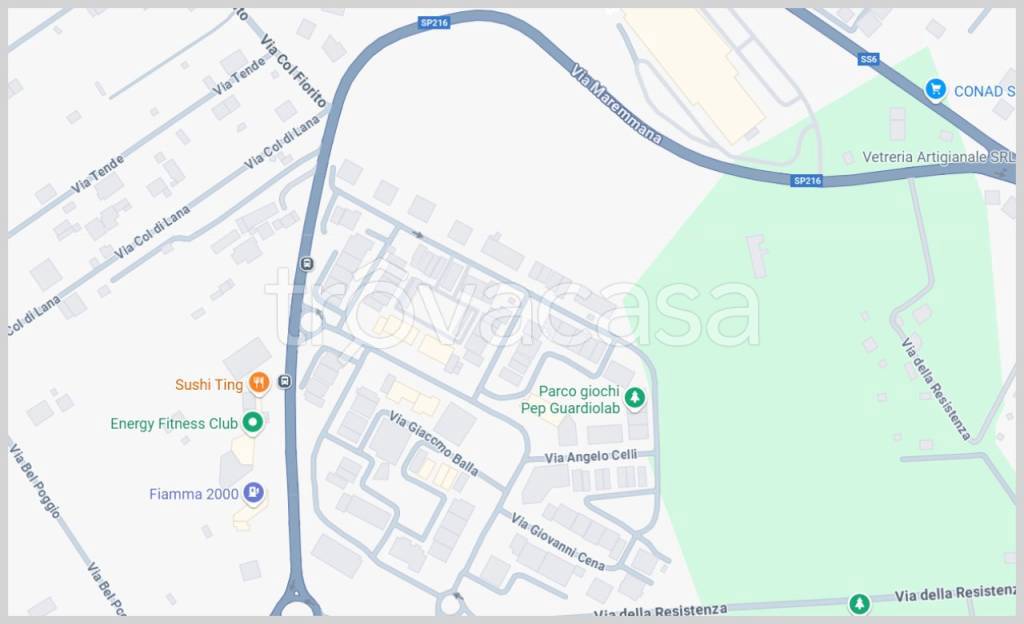Viewport: 1024px width, 624px height.
Task: Open the Vetreria Artigianale SRL label
Action: click(x=938, y=157)
